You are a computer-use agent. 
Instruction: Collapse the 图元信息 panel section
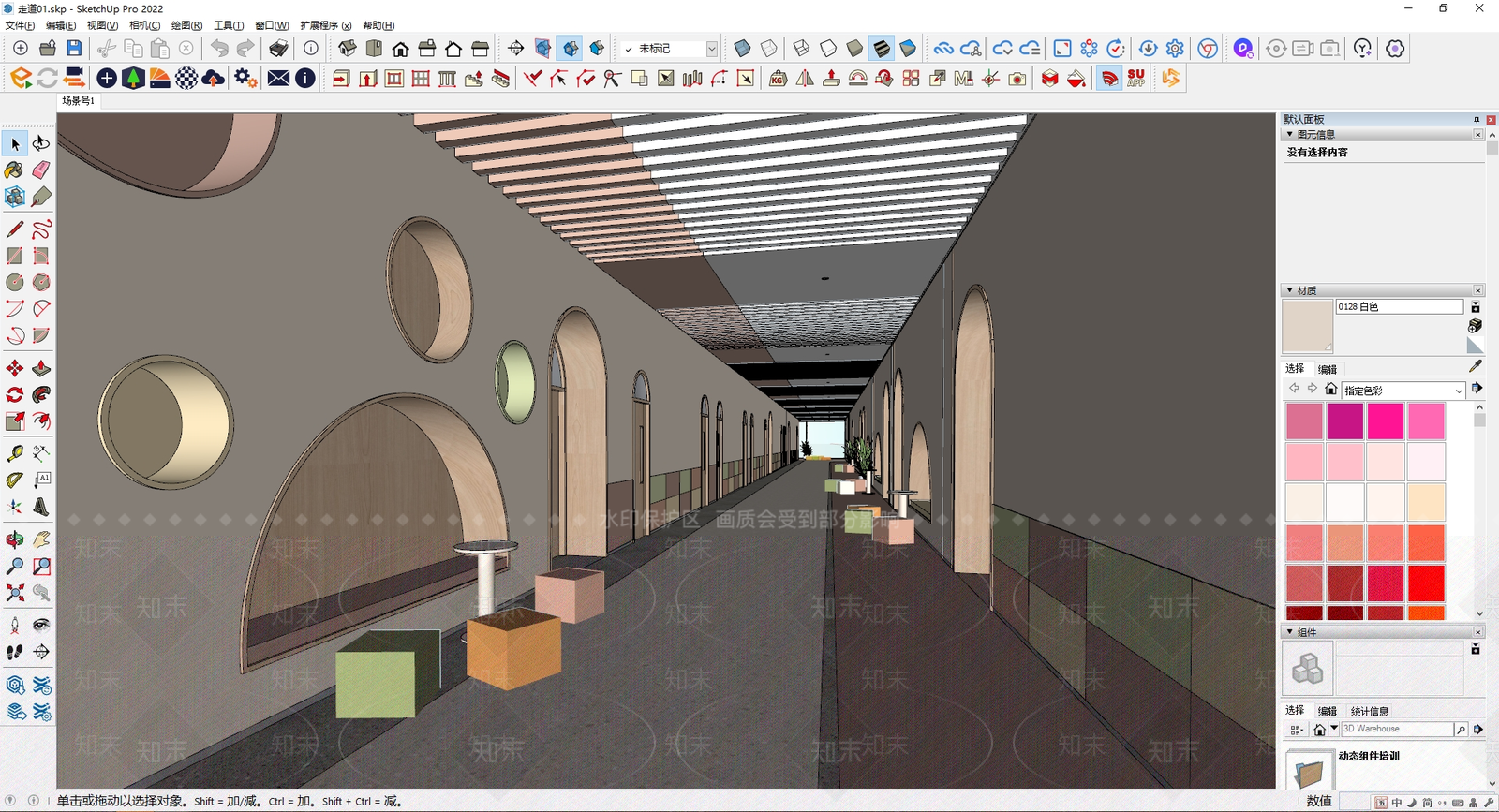1290,134
